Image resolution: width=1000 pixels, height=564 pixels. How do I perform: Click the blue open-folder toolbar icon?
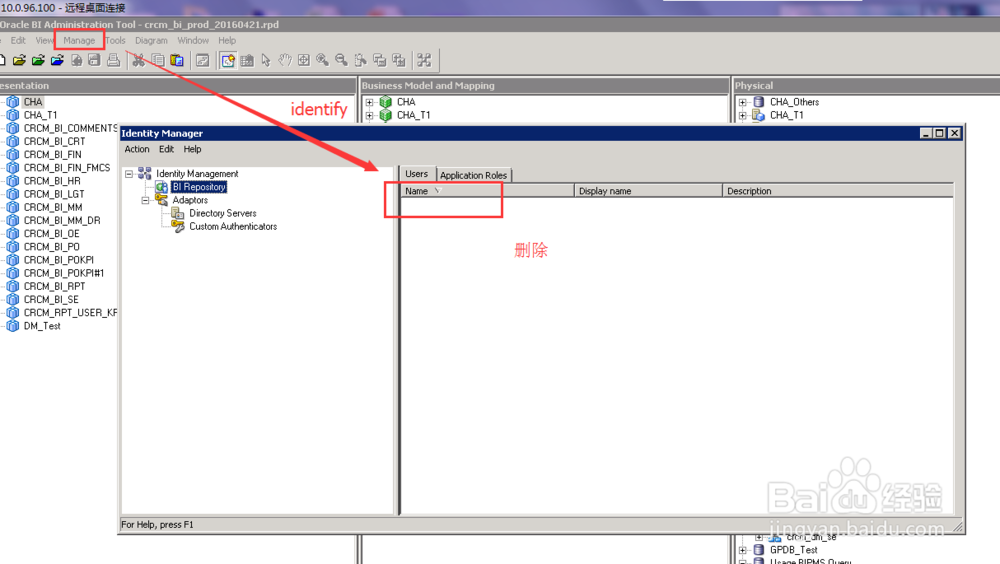pyautogui.click(x=57, y=61)
